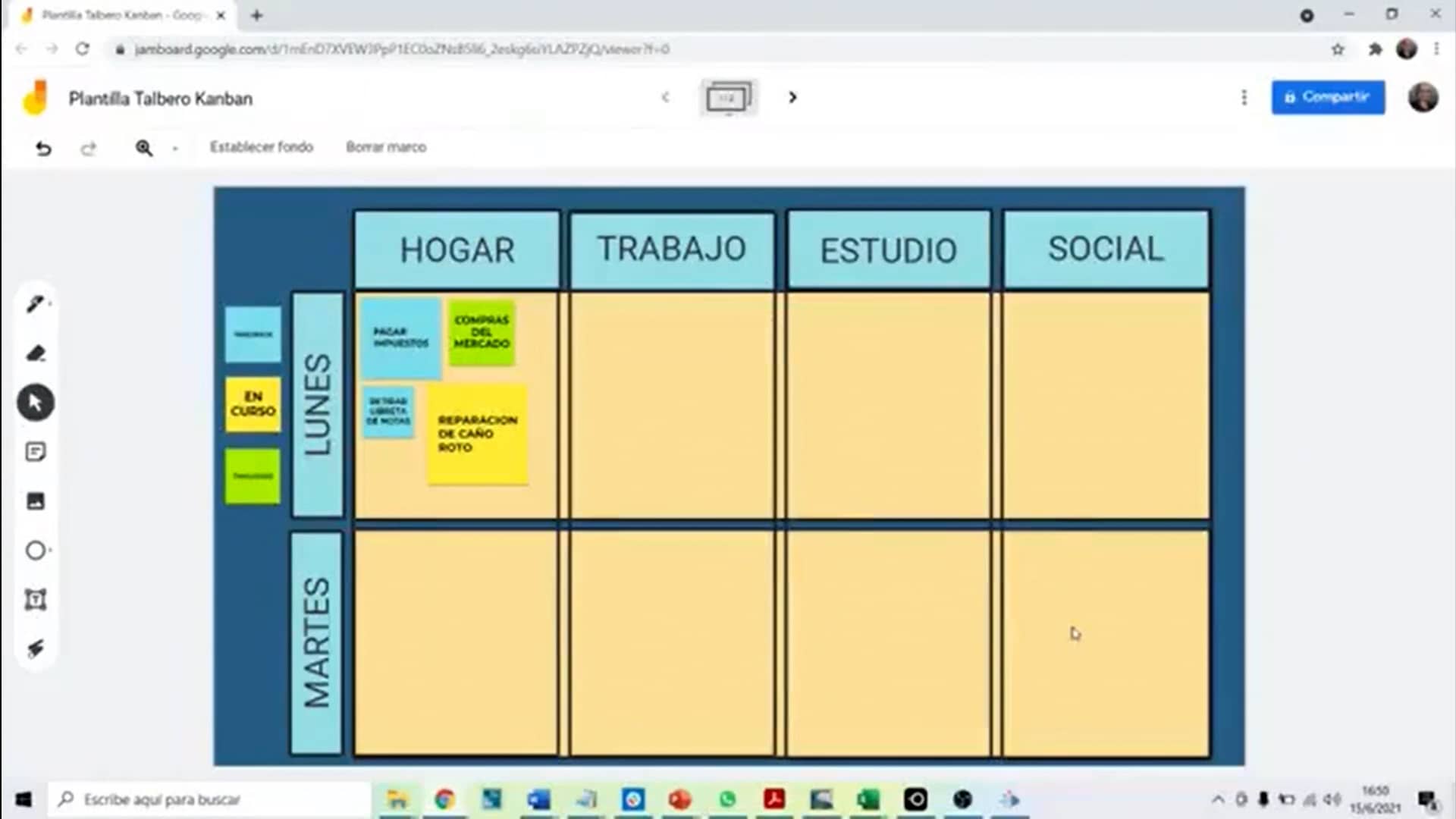Open the Add image tool
Image resolution: width=1456 pixels, height=819 pixels.
pyautogui.click(x=36, y=500)
